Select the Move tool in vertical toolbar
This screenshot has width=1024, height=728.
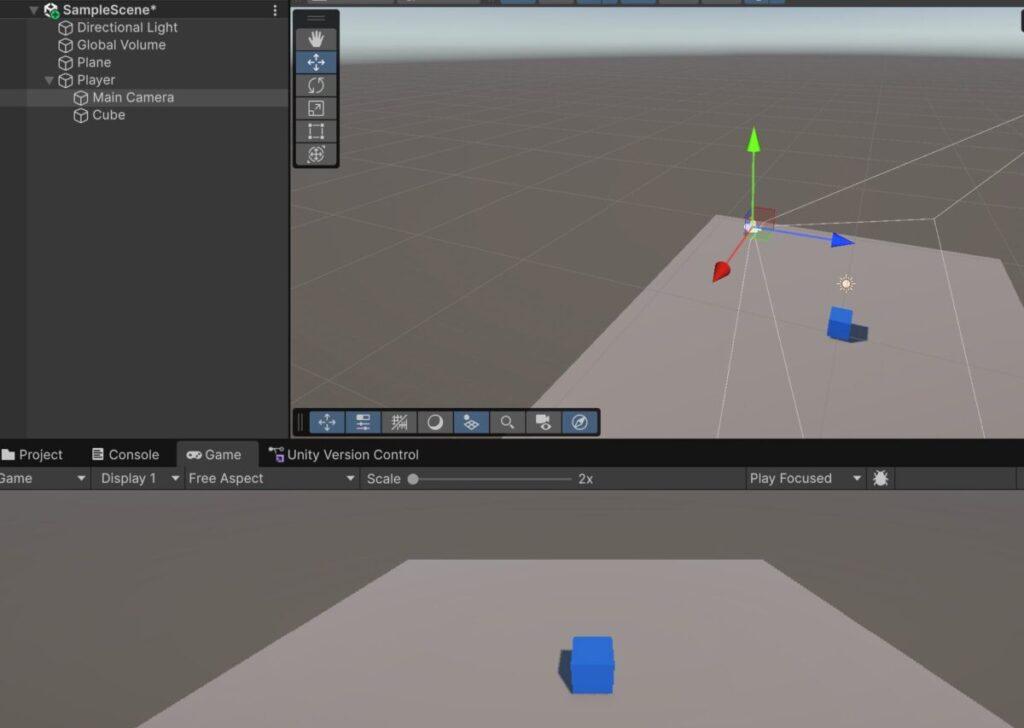316,62
